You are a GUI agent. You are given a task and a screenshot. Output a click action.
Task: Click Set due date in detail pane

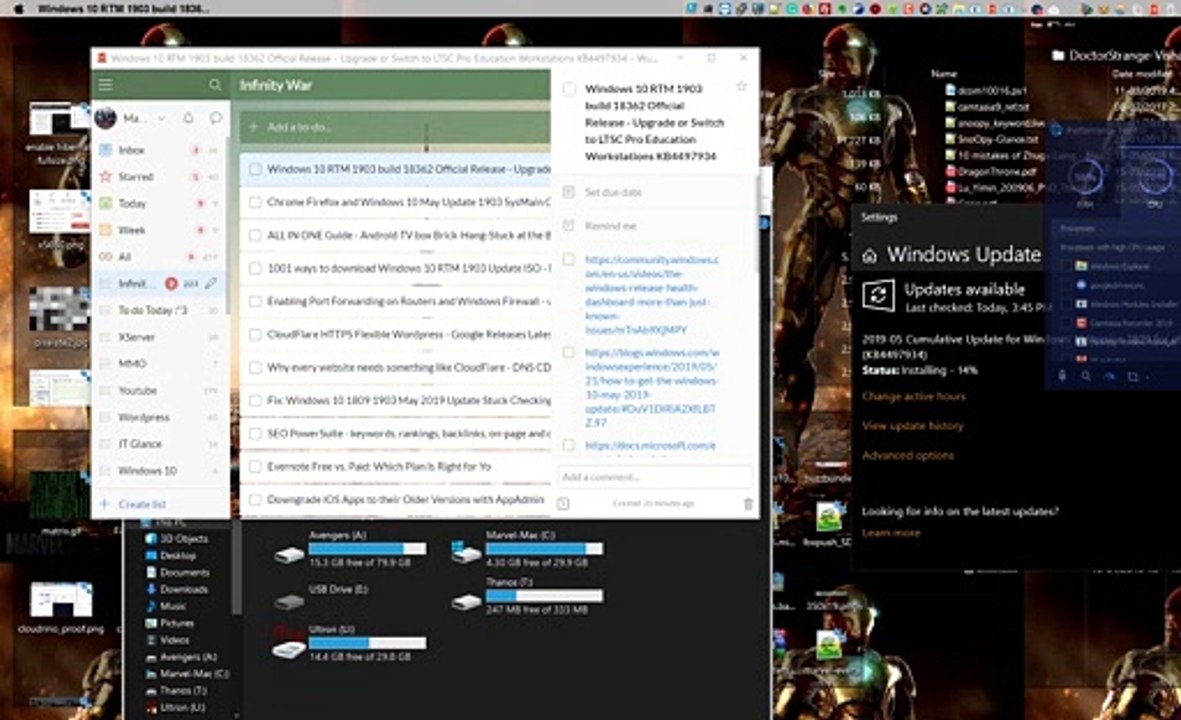pyautogui.click(x=613, y=192)
